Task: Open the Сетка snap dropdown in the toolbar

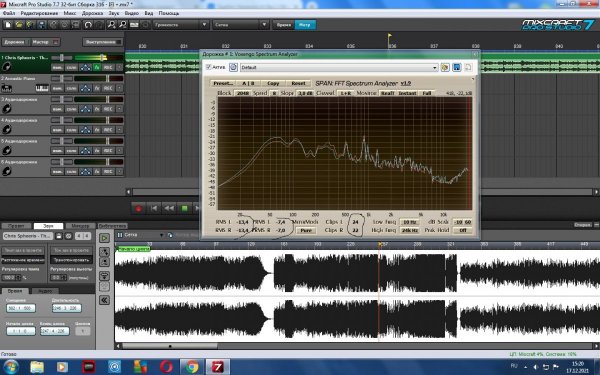Action: click(240, 25)
